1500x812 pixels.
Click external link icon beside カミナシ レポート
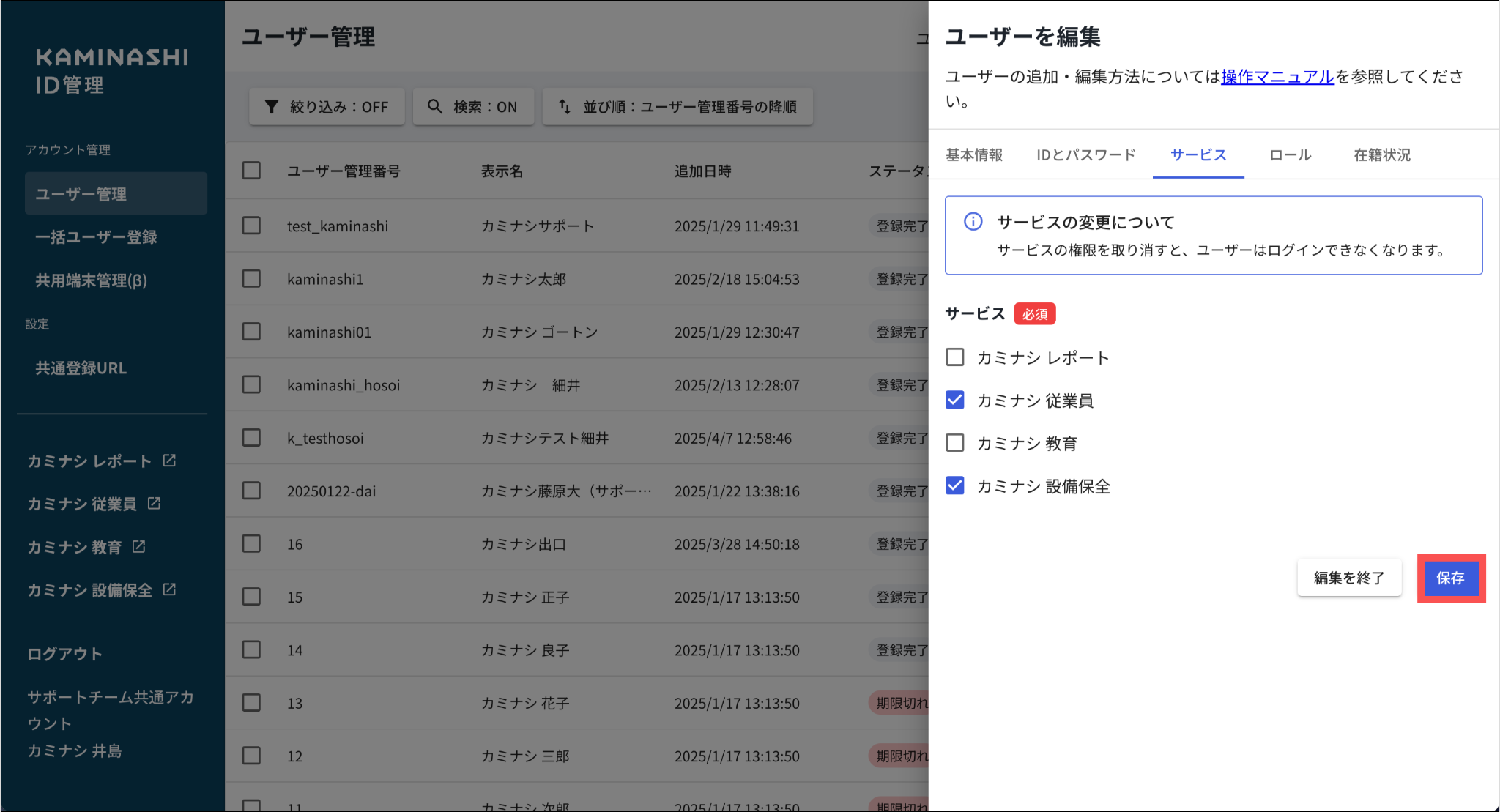pyautogui.click(x=169, y=461)
